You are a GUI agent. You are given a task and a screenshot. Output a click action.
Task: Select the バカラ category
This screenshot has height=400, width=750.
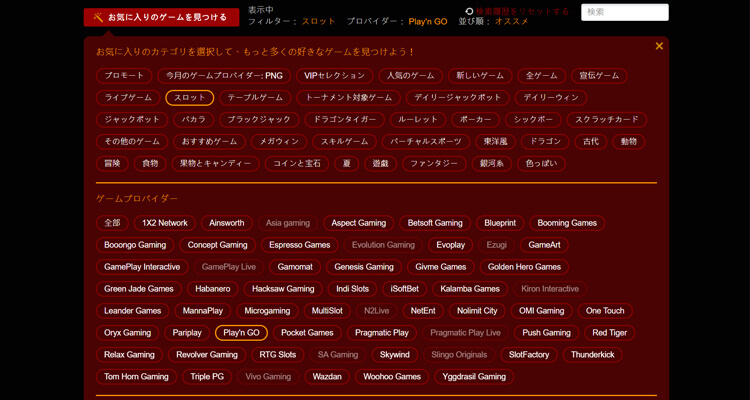[193, 120]
